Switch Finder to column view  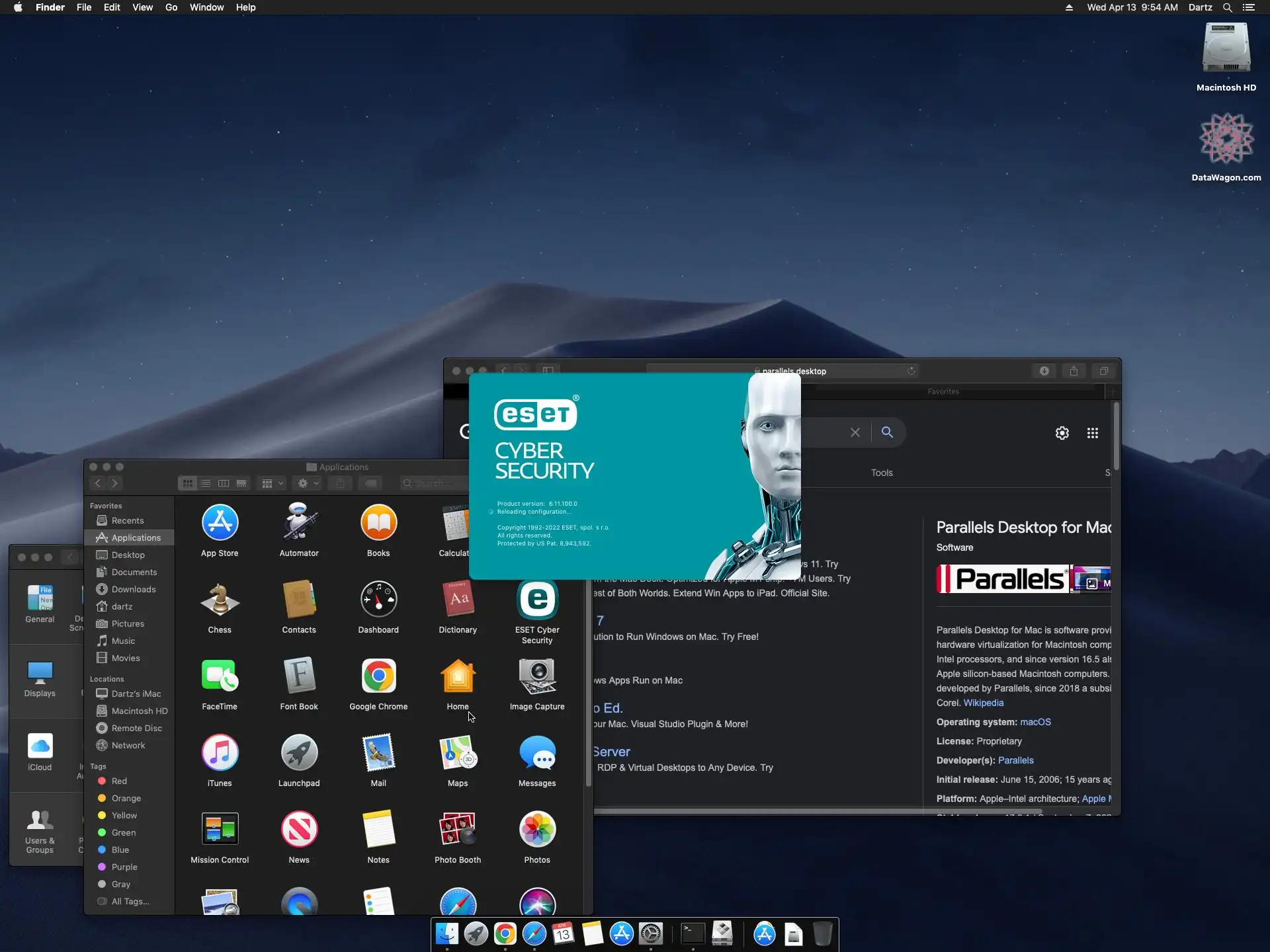[224, 483]
